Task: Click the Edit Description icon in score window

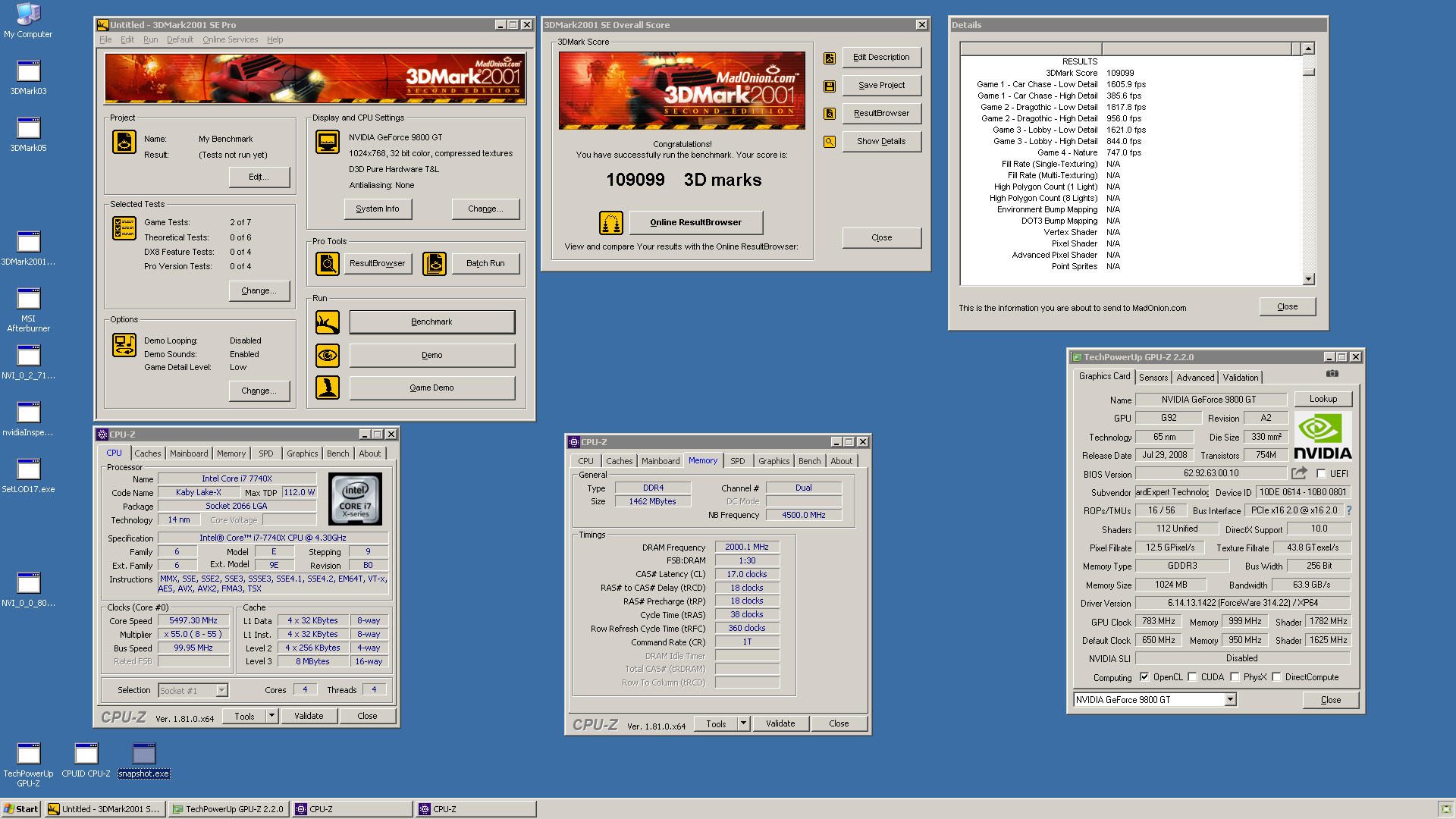Action: point(830,58)
